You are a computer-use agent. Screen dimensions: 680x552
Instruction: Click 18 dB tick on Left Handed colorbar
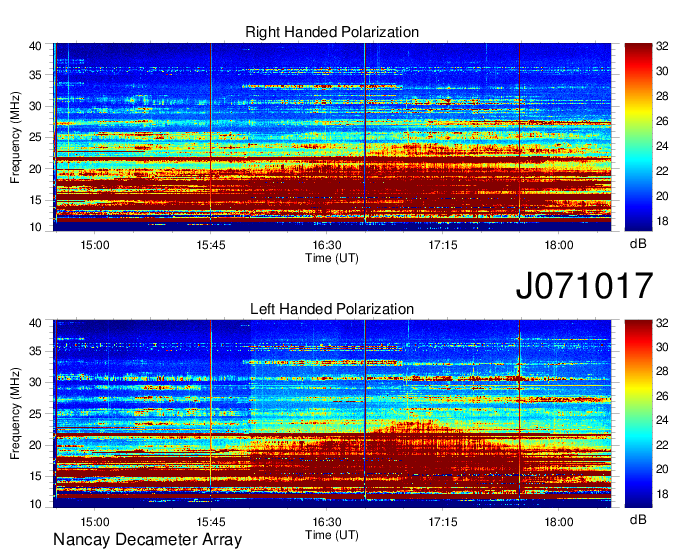(x=662, y=494)
